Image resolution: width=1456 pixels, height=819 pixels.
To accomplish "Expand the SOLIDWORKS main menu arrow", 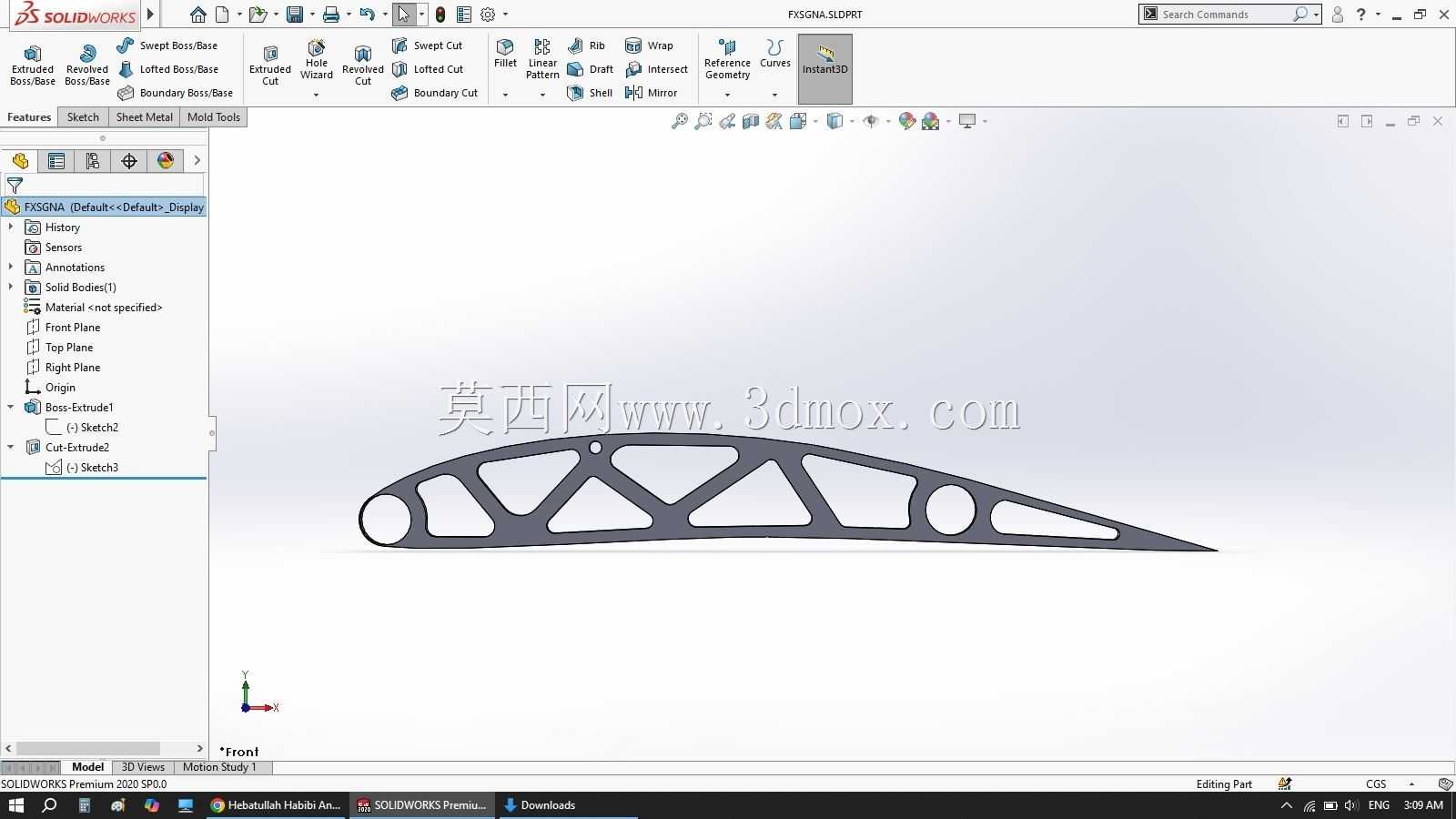I will point(151,15).
